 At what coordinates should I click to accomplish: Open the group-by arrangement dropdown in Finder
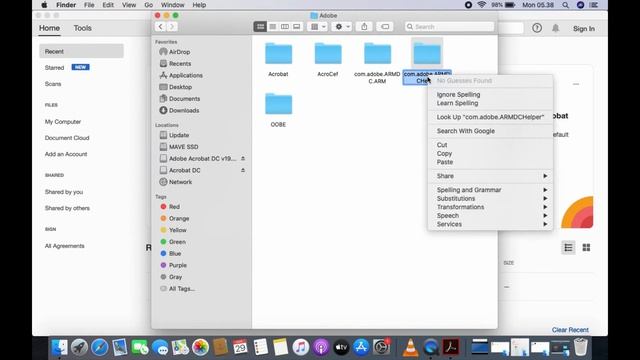coord(318,27)
